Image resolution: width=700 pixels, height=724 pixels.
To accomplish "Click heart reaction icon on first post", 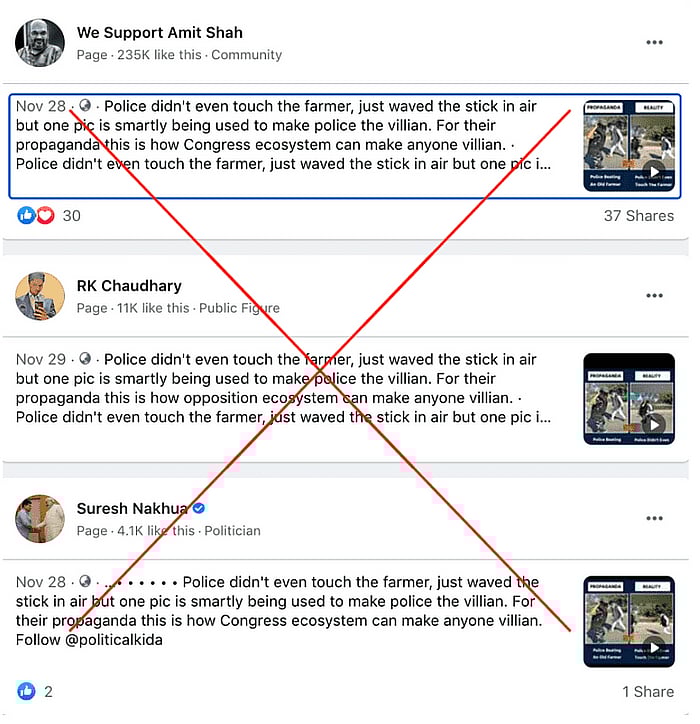I will point(45,216).
